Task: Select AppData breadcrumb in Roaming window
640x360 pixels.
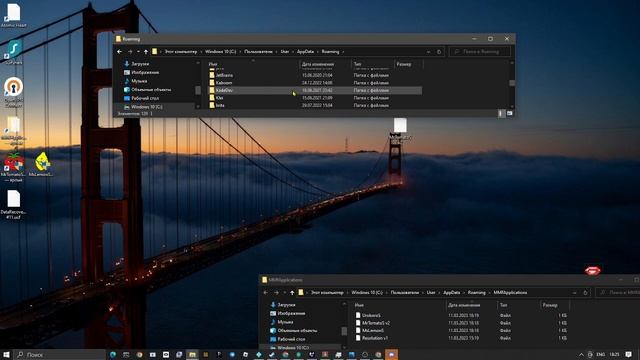Action: pos(305,52)
